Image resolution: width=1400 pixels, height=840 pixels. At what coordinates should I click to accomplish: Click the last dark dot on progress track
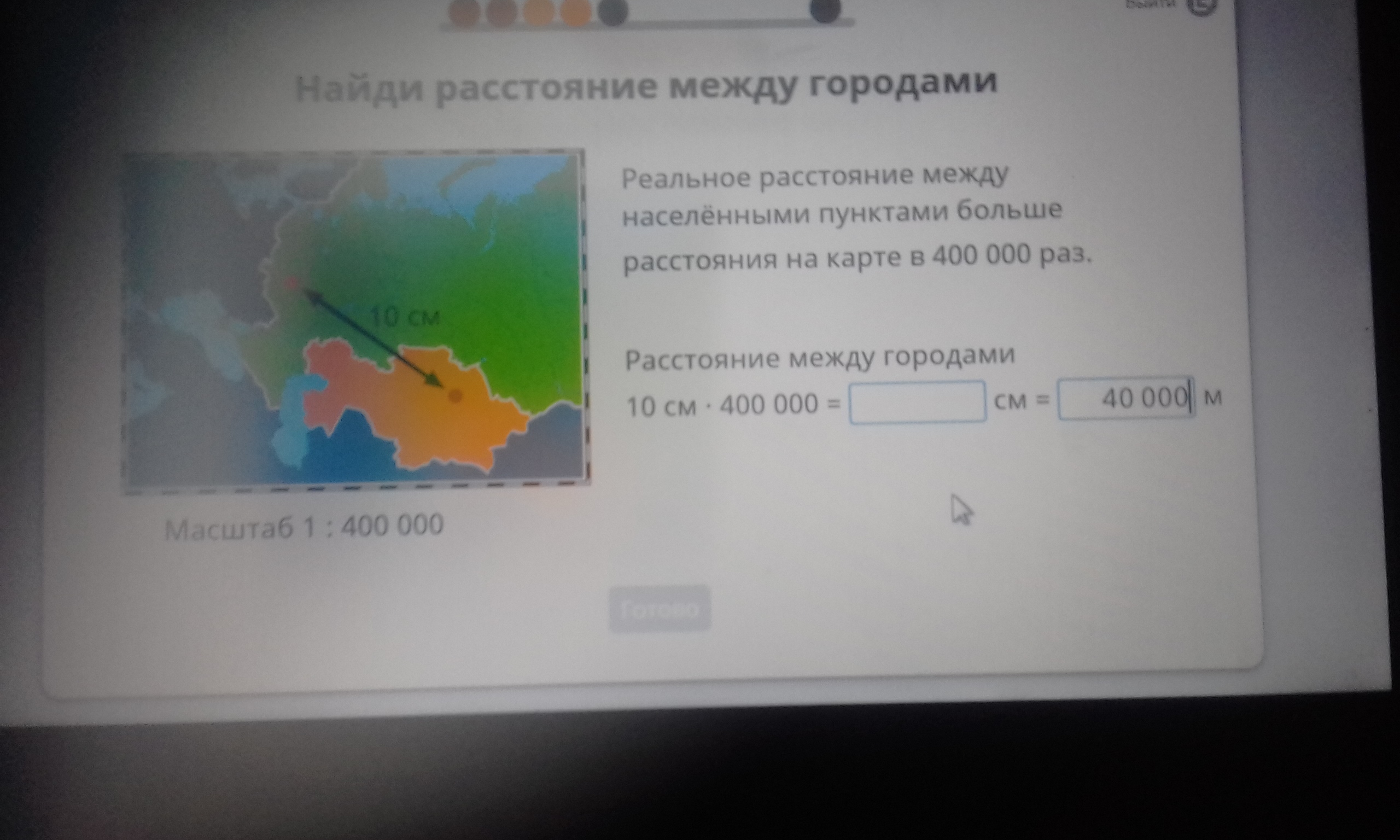pos(825,10)
